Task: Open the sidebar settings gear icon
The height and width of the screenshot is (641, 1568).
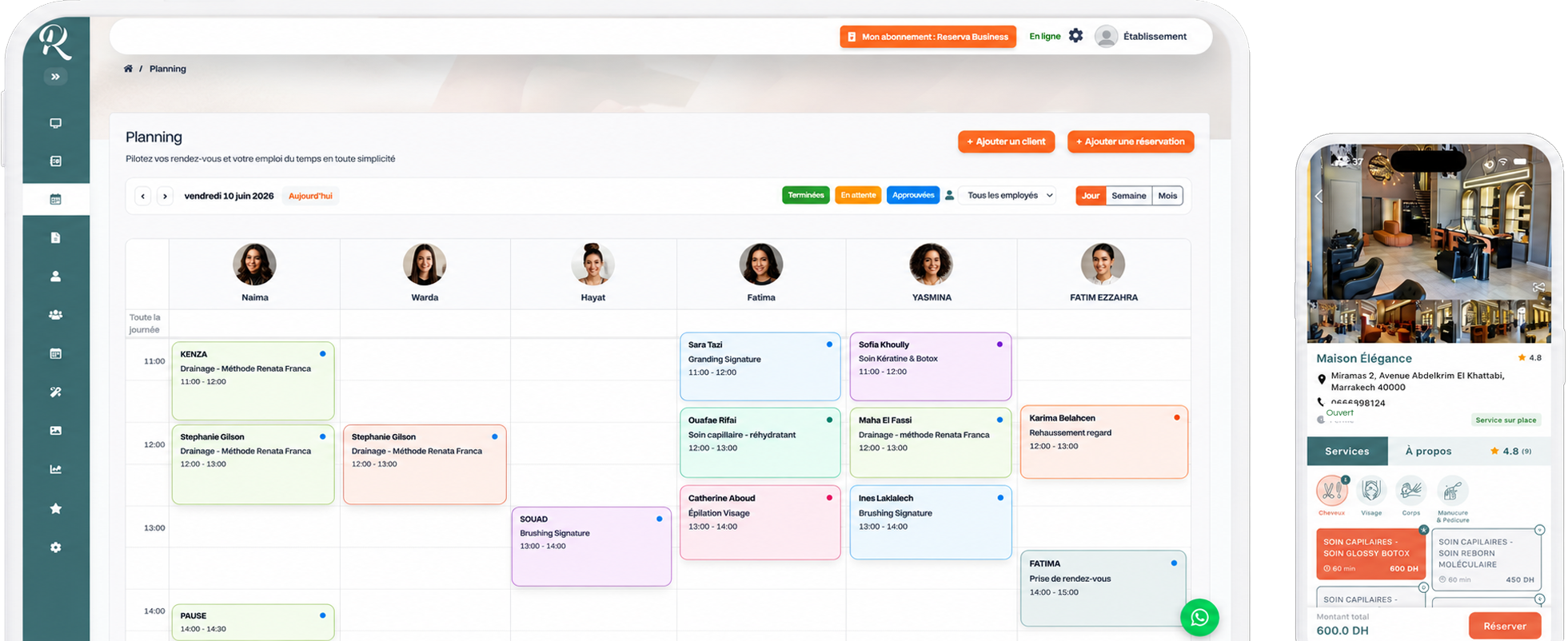Action: pos(55,547)
